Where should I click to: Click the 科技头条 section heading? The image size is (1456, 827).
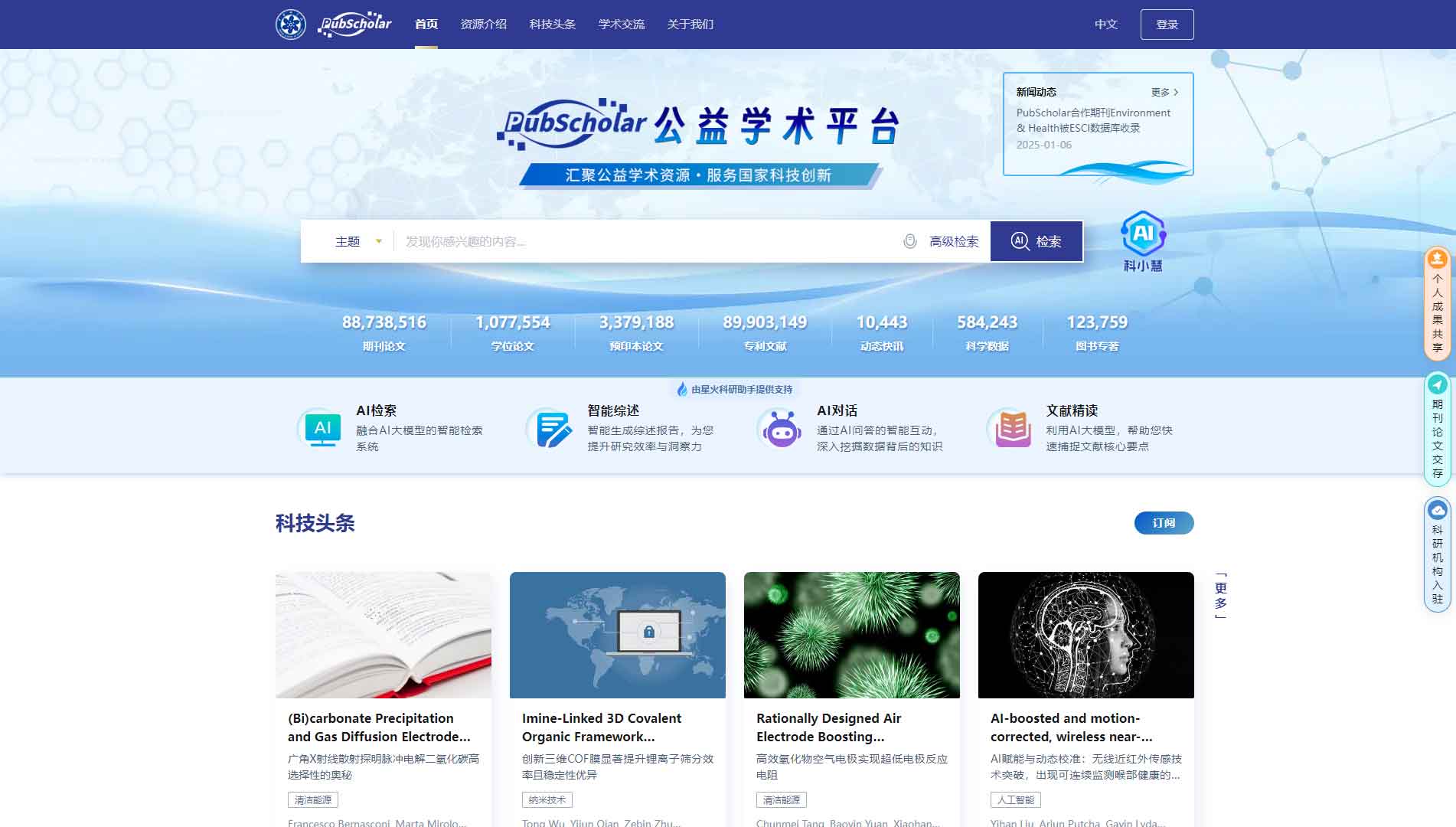click(x=315, y=523)
